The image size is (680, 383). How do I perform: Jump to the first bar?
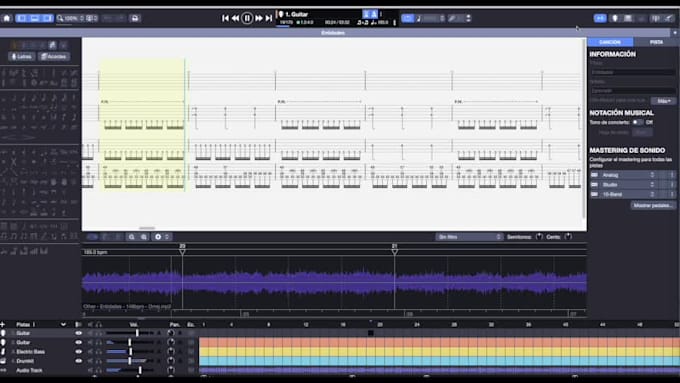pos(225,18)
